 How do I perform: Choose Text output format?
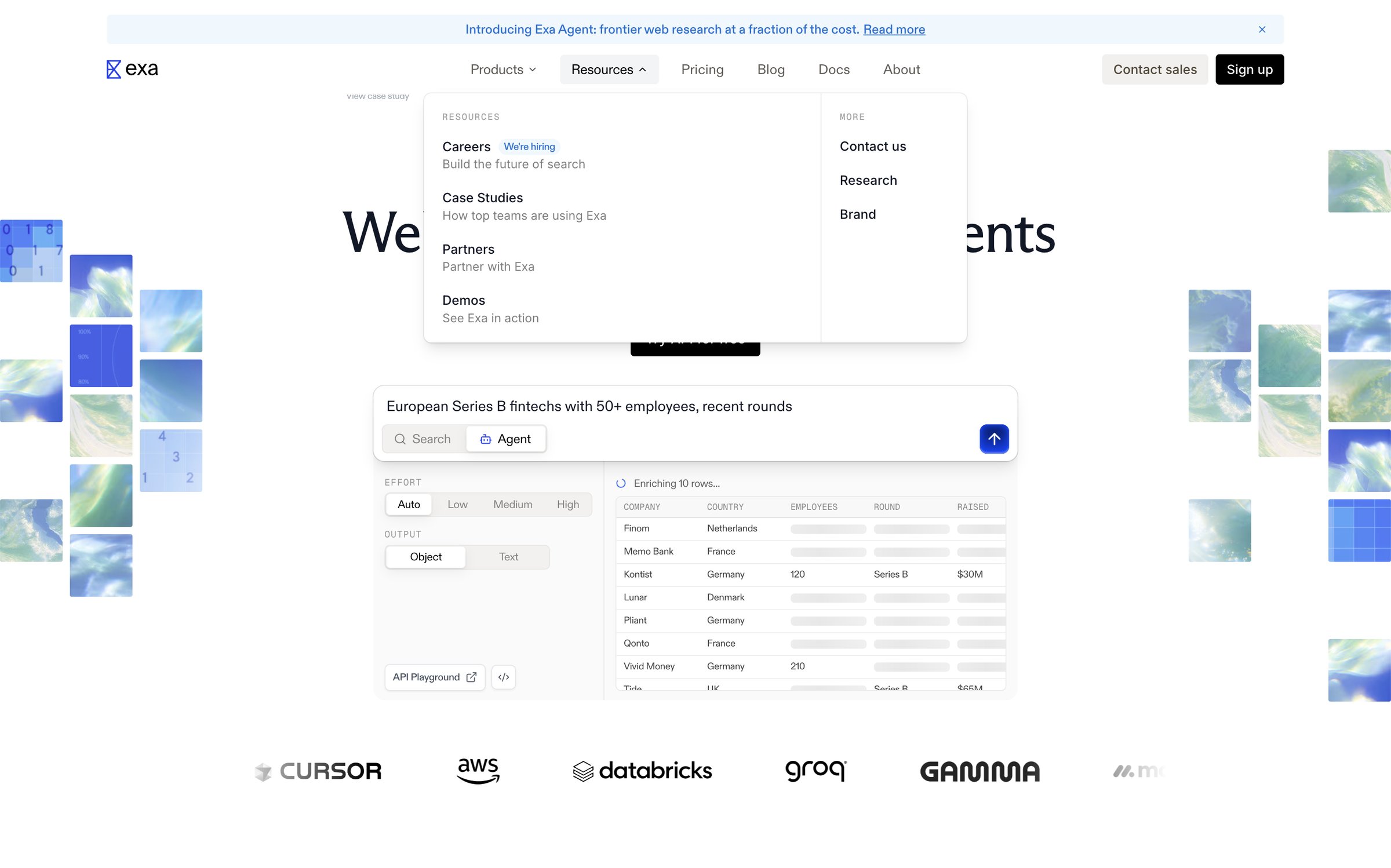click(508, 557)
